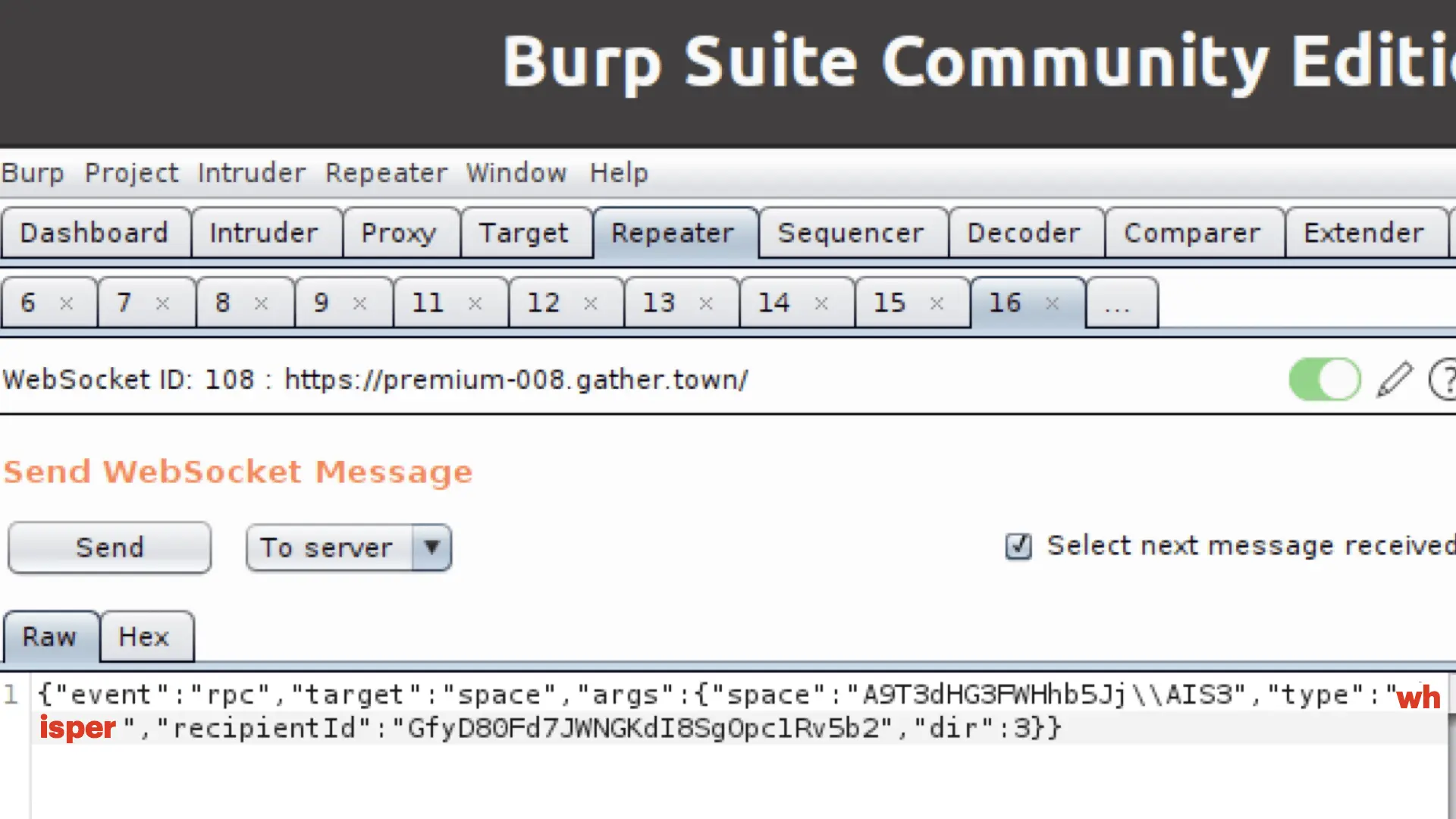Toggle the green WebSocket connection switch

pyautogui.click(x=1324, y=379)
